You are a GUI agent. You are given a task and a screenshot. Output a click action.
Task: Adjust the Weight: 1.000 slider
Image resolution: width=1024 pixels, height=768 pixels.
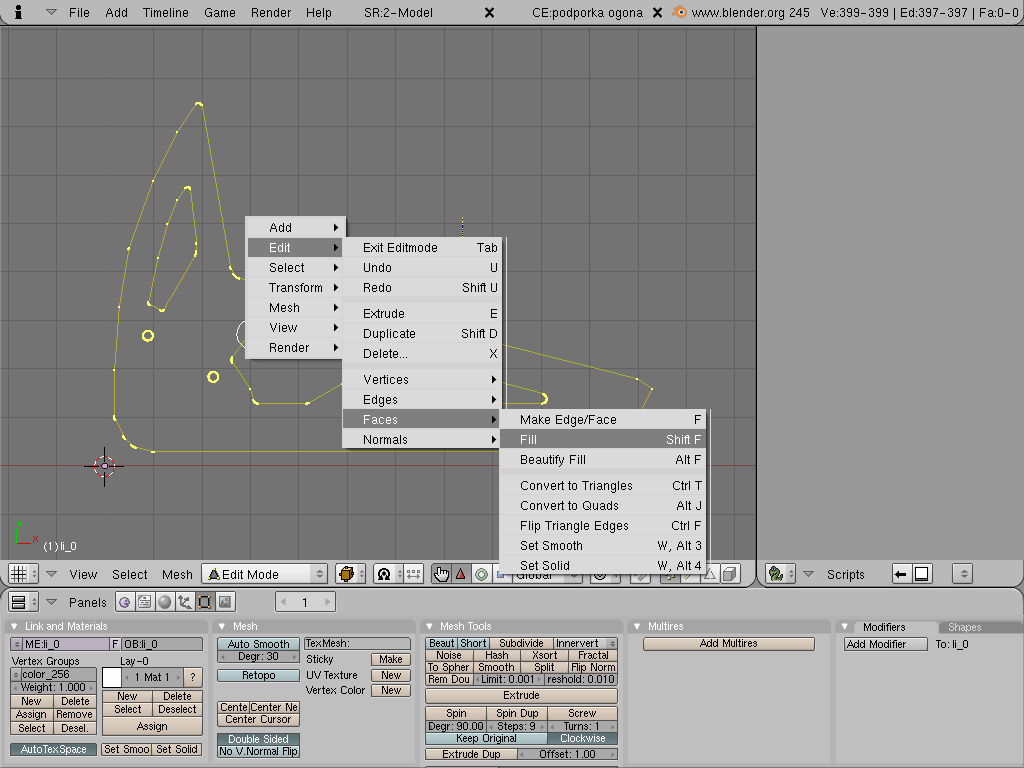click(54, 687)
